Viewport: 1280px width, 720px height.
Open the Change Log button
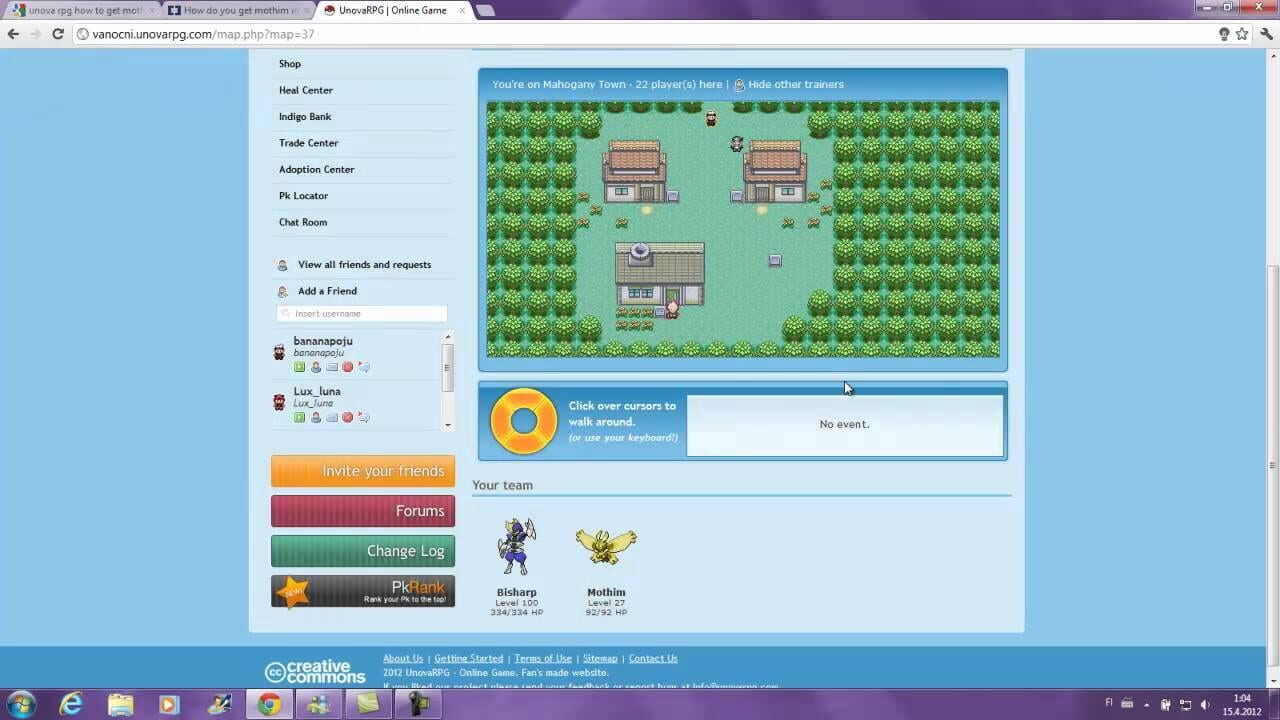[363, 551]
